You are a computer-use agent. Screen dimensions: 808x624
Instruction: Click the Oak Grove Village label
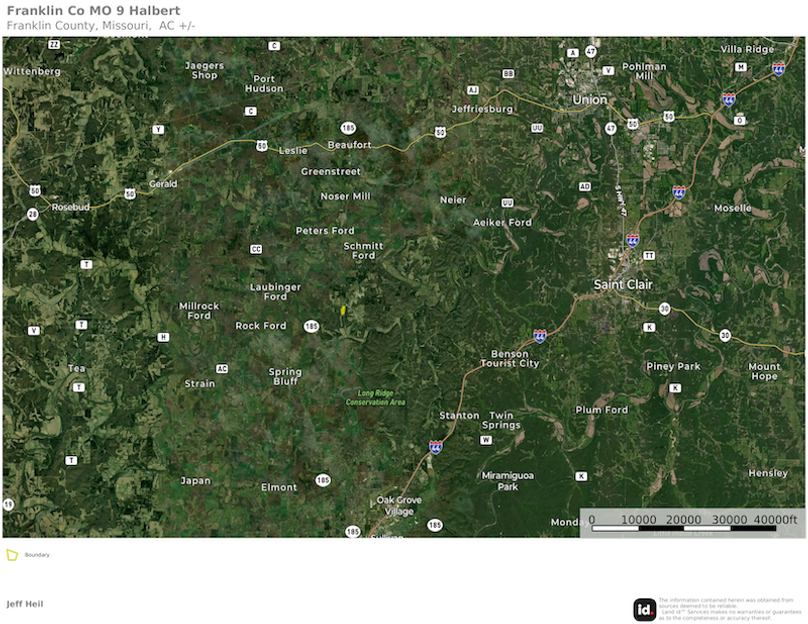point(399,505)
